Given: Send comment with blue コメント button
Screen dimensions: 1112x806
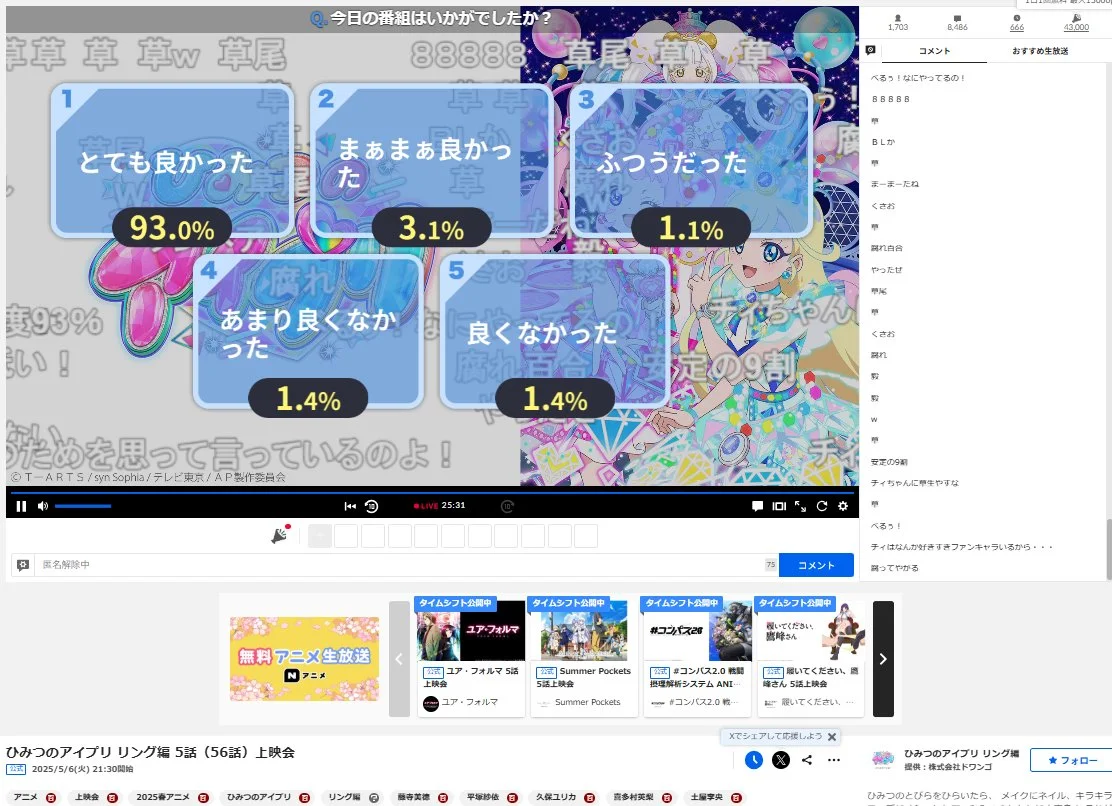Looking at the screenshot, I should (816, 565).
